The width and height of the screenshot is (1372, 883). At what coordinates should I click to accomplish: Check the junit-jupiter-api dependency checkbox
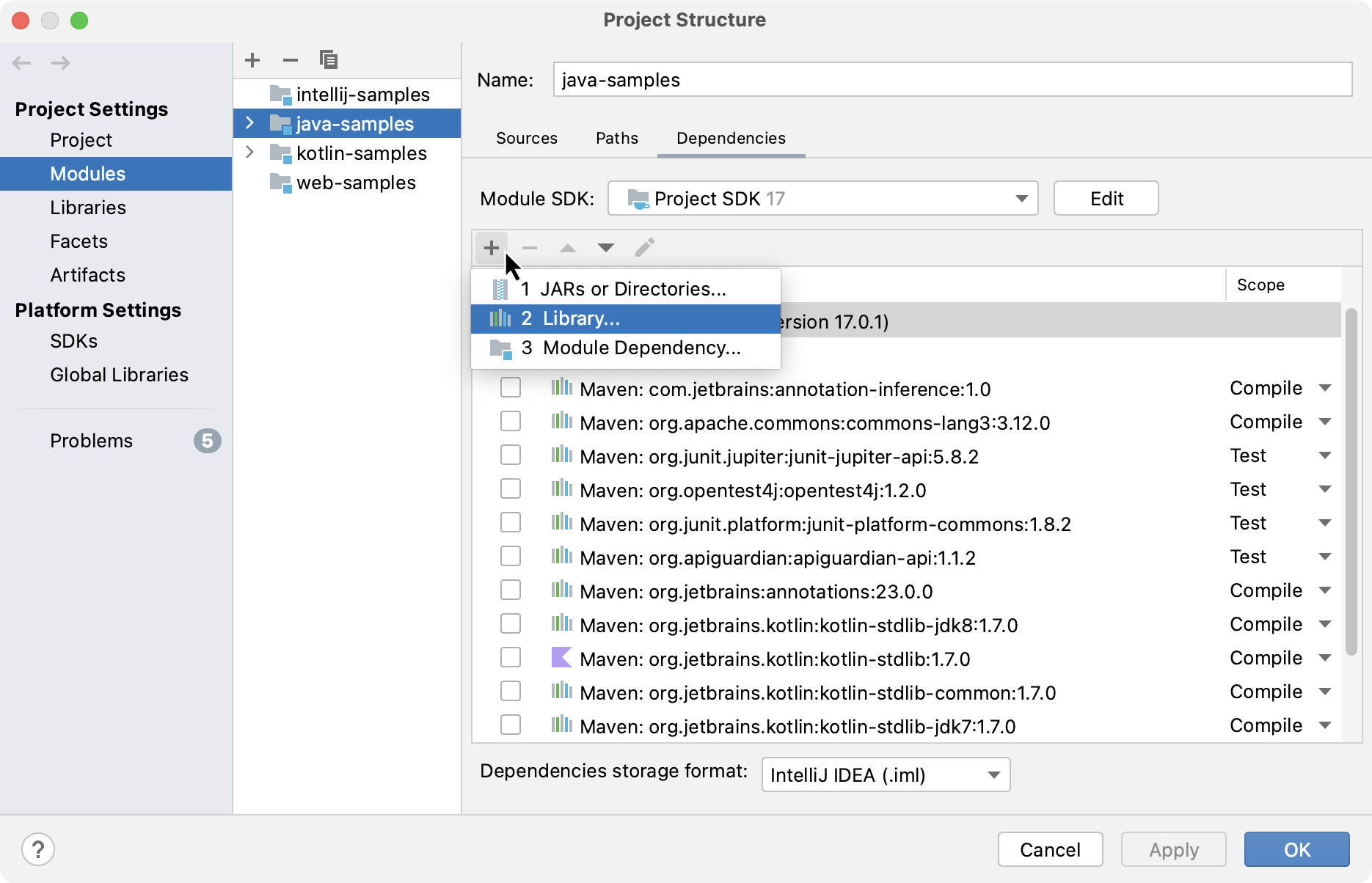point(511,455)
